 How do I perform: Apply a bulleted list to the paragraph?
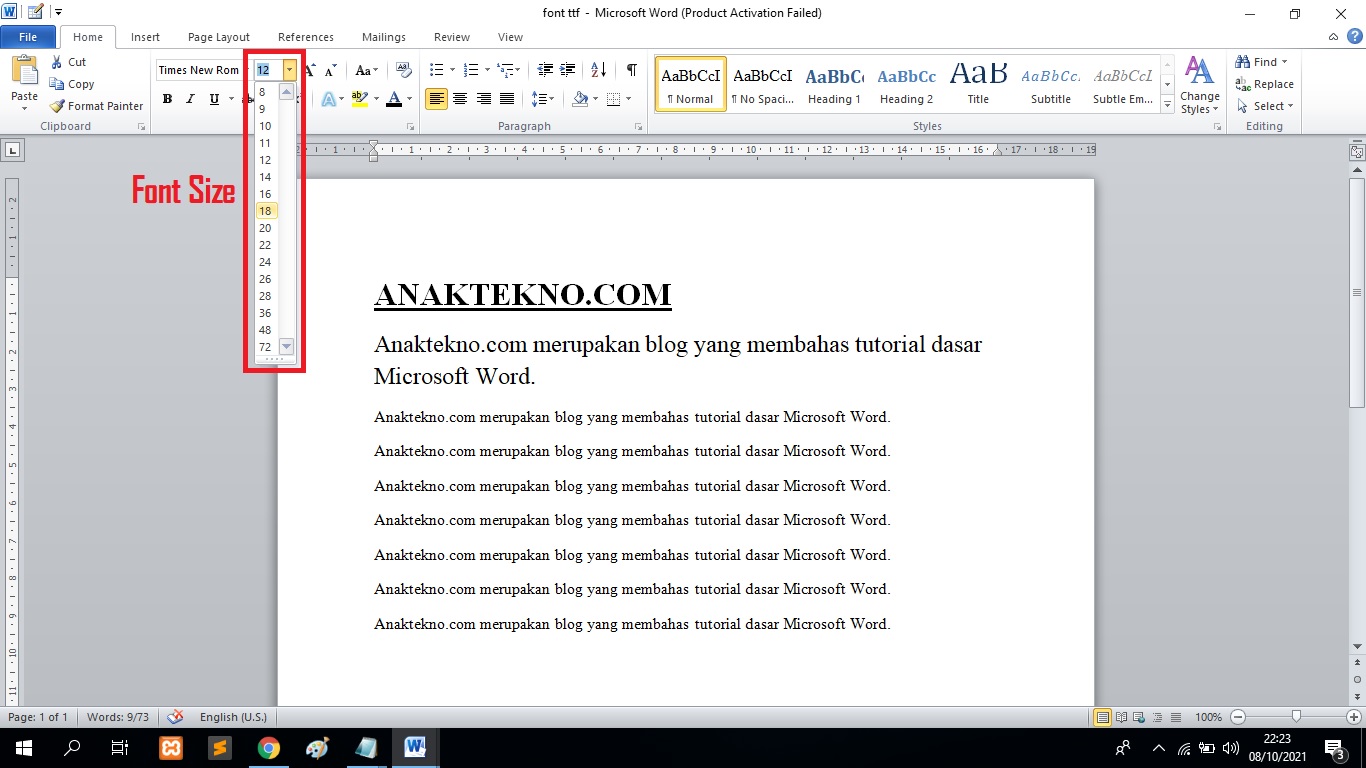(x=436, y=70)
